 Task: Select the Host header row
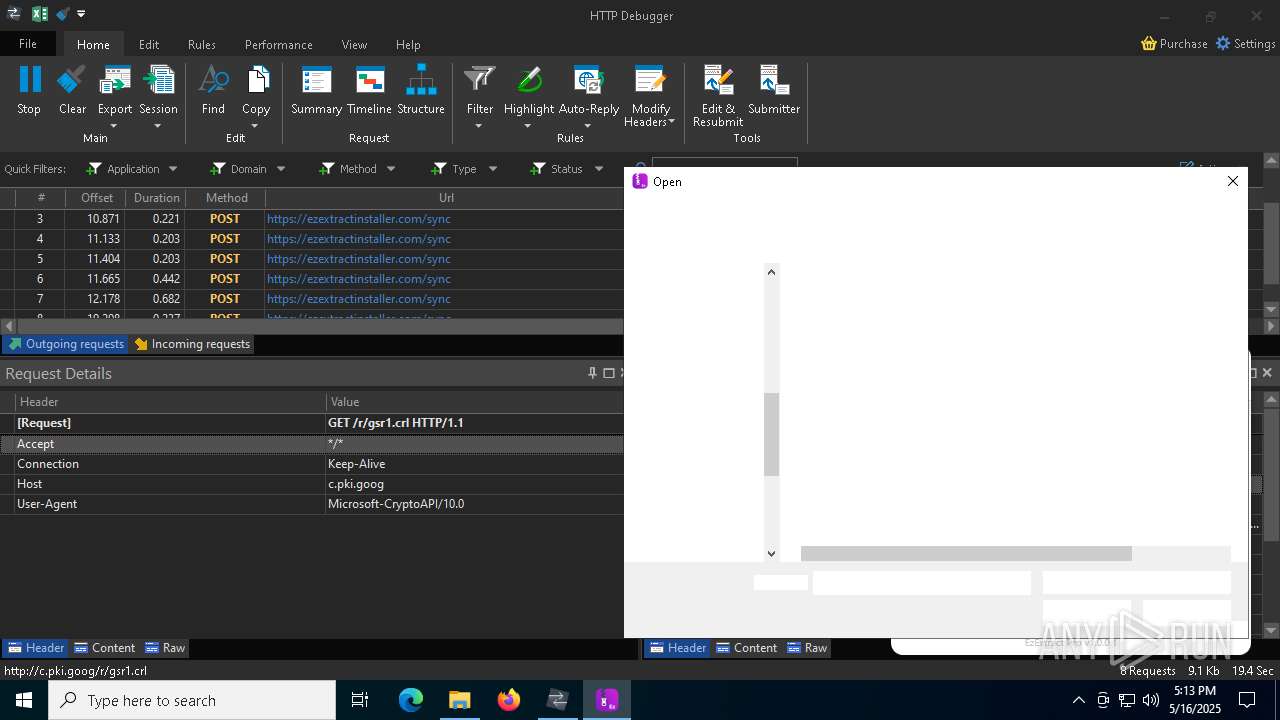311,484
